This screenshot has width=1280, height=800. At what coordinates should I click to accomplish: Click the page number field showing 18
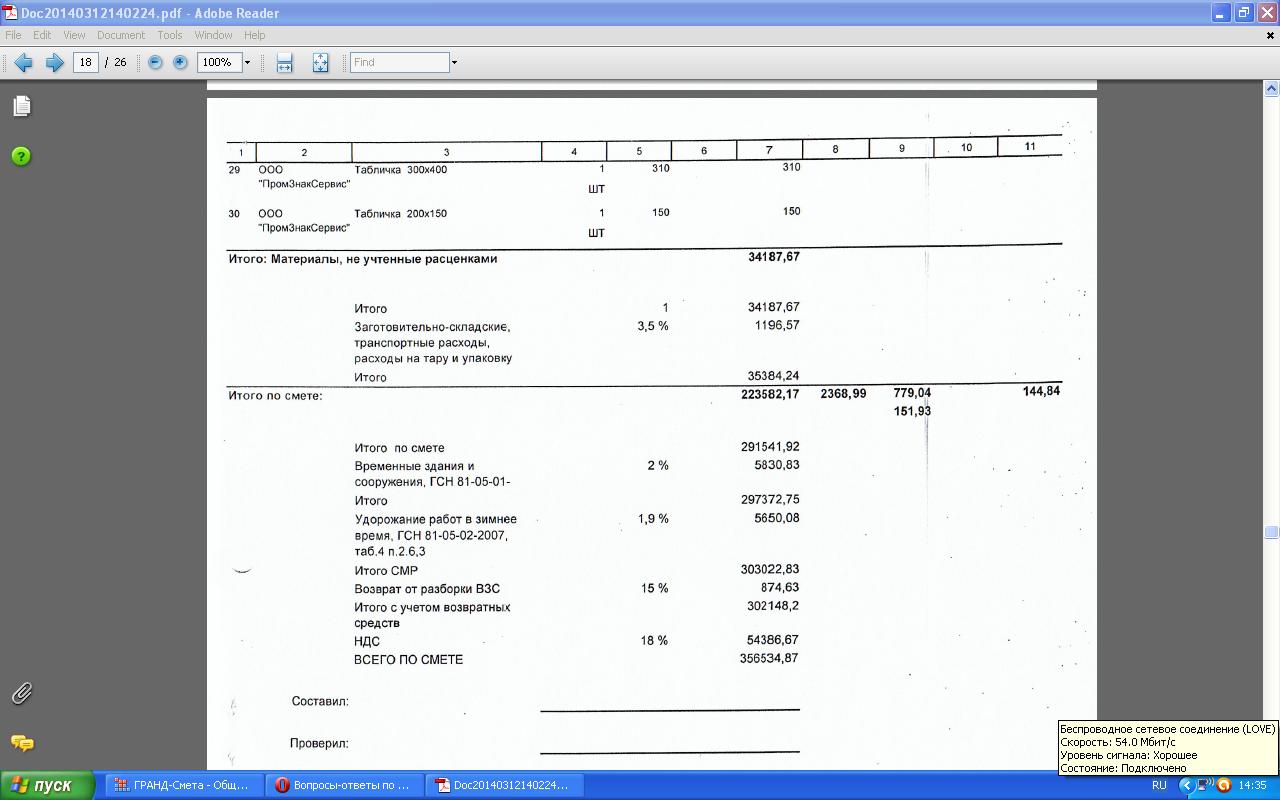point(86,62)
